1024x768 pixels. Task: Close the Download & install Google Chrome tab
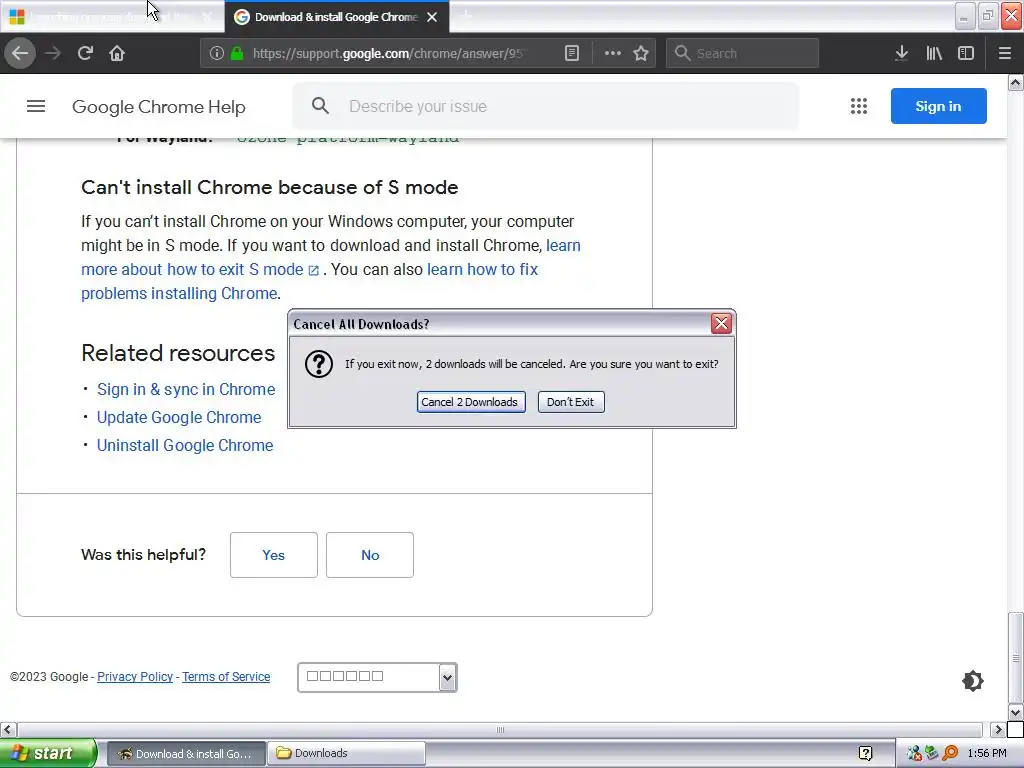pos(432,17)
